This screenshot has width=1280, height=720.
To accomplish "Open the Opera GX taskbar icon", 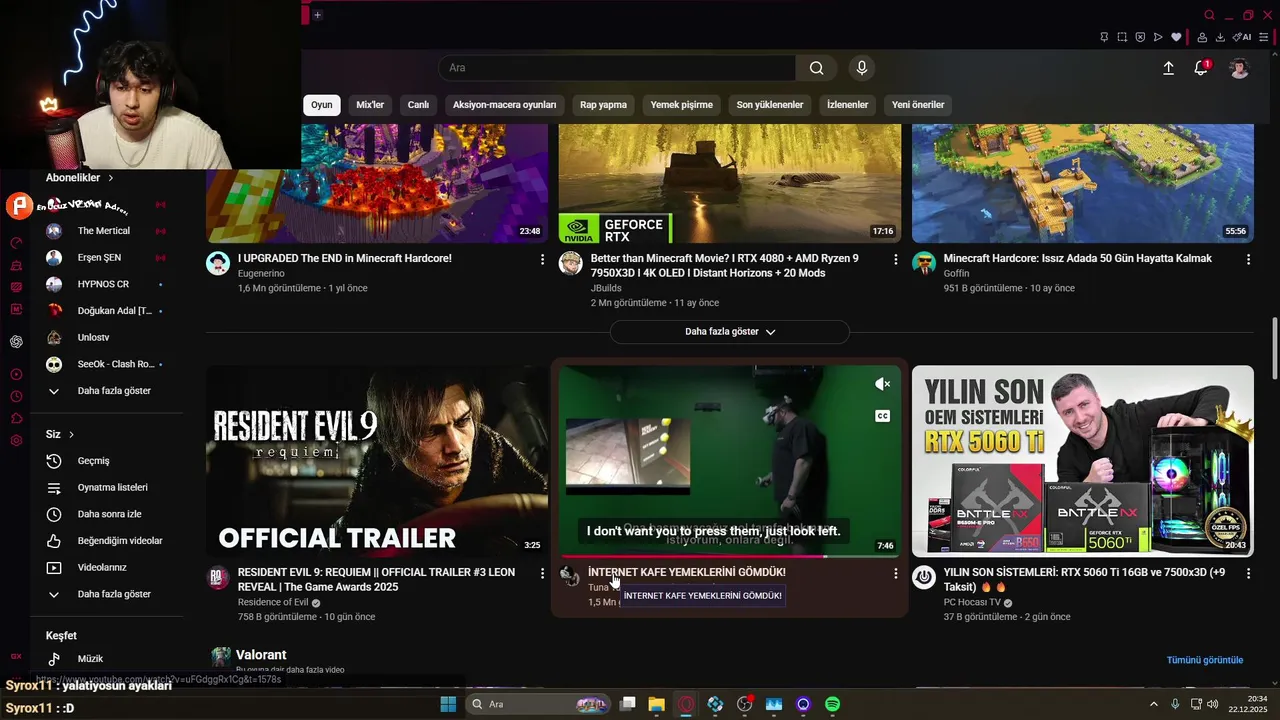I will click(685, 704).
